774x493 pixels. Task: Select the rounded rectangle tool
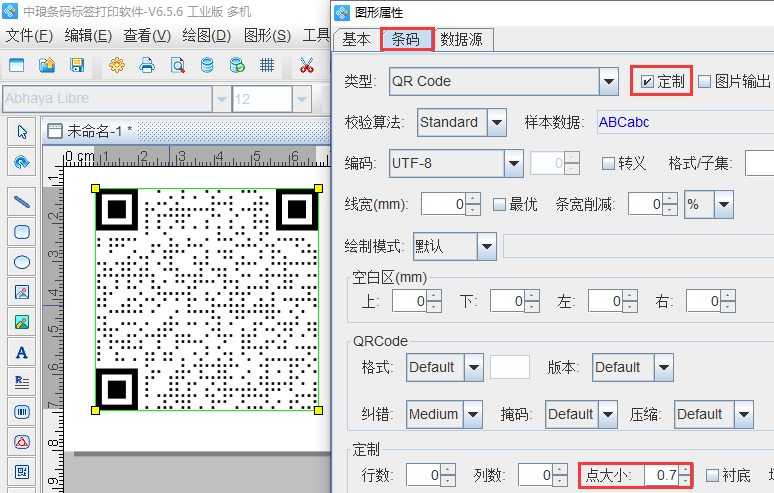click(22, 232)
